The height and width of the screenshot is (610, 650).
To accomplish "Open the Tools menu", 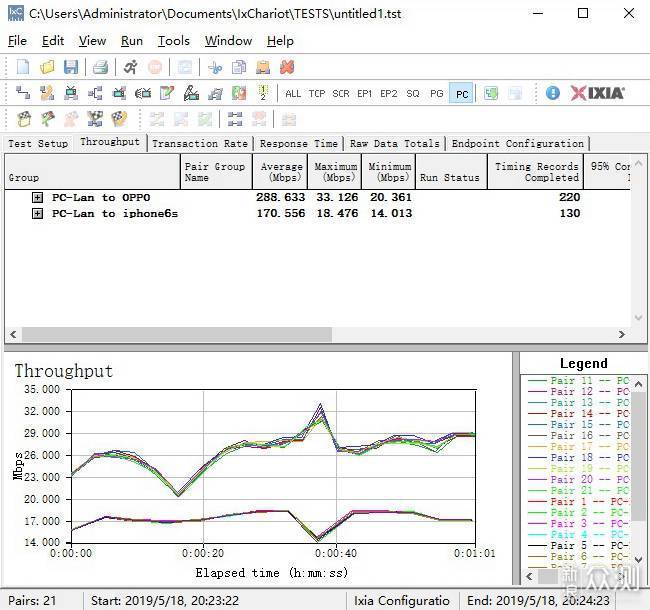I will tap(174, 41).
